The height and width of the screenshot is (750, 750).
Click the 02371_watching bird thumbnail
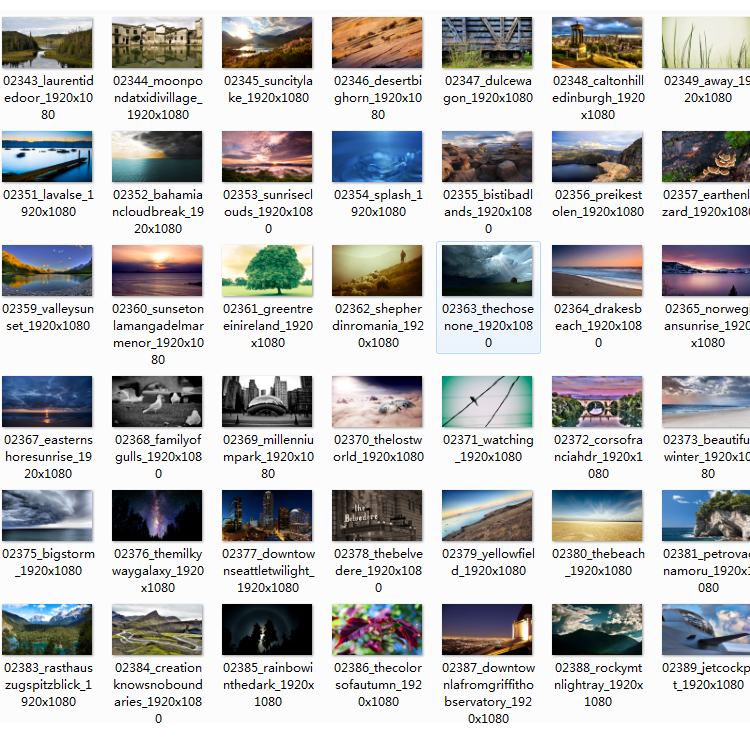coord(487,401)
